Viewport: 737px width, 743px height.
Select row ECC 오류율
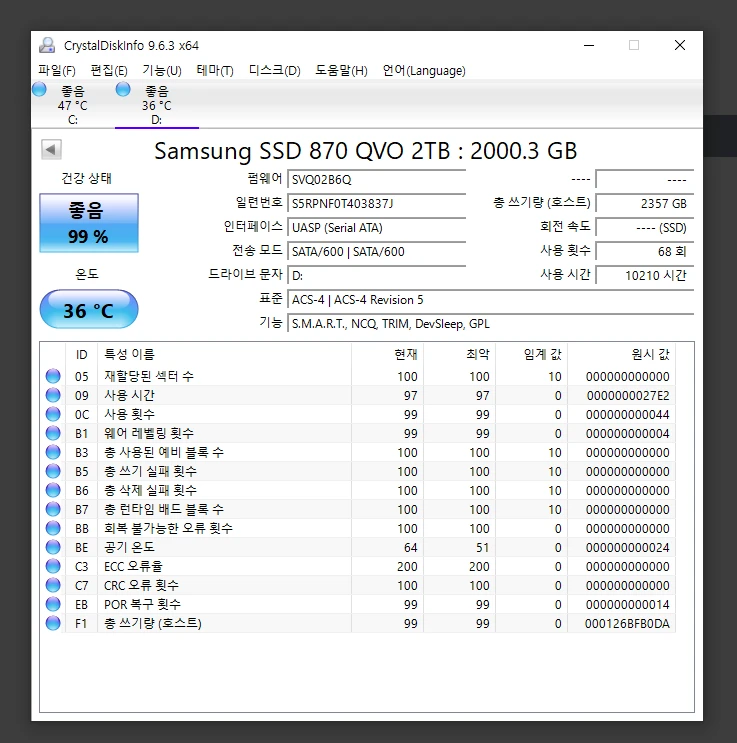tap(358, 566)
